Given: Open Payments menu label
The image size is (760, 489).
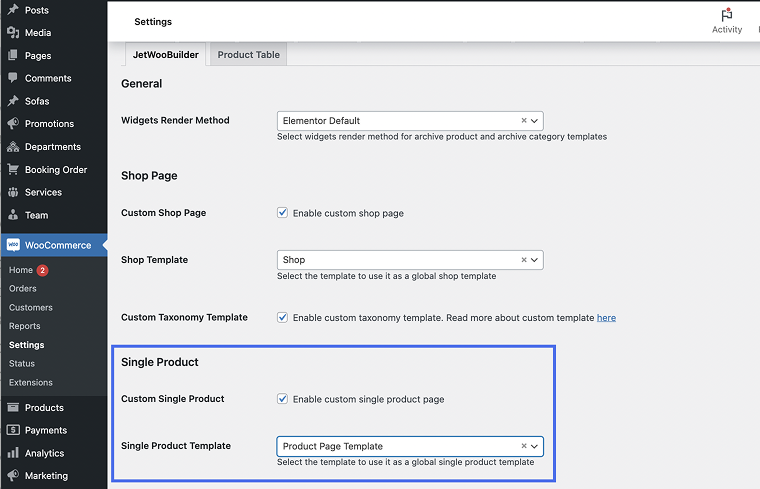Looking at the screenshot, I should [46, 430].
